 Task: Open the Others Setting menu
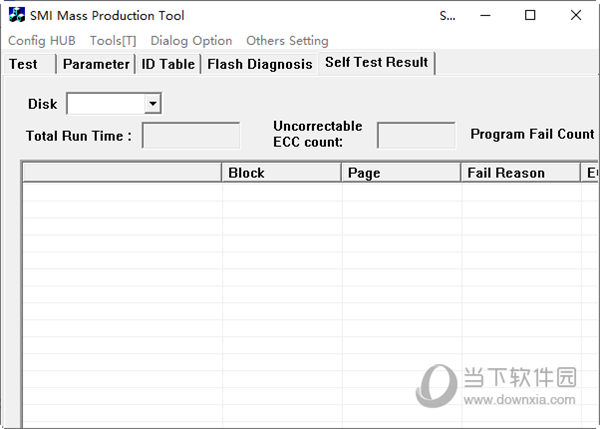[x=287, y=41]
